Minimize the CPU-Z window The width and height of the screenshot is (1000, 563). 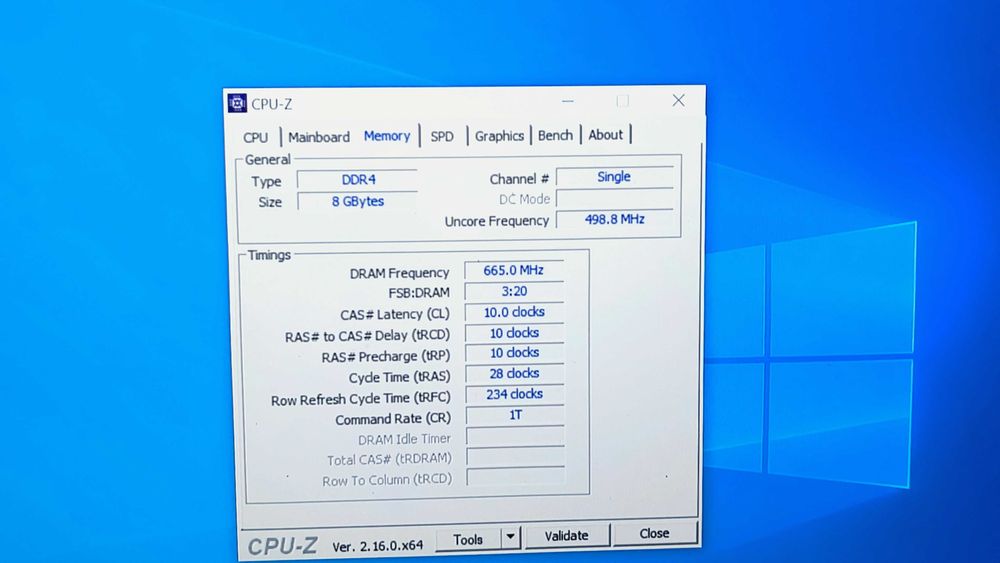568,101
